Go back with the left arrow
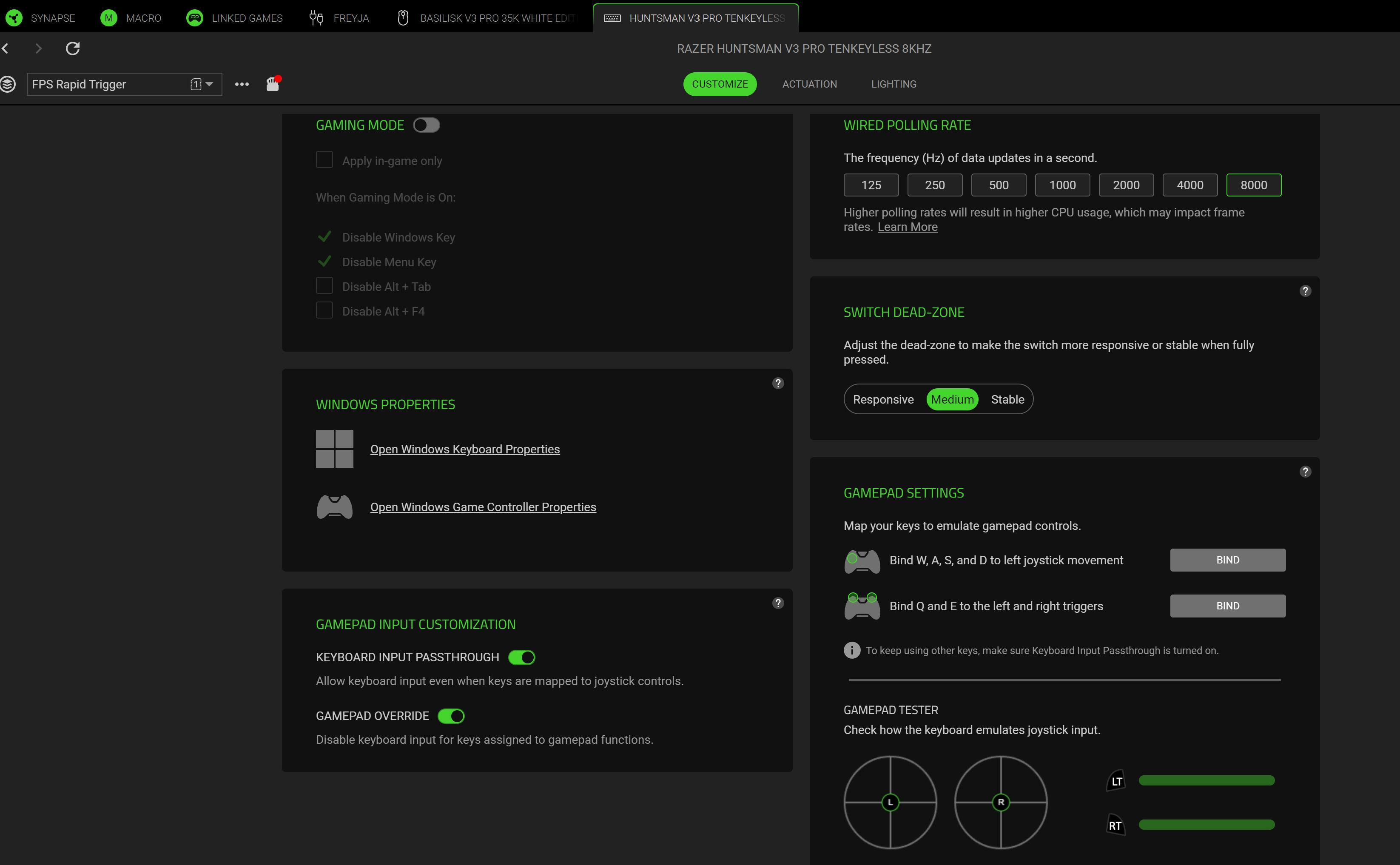The width and height of the screenshot is (1400, 865). [x=6, y=48]
